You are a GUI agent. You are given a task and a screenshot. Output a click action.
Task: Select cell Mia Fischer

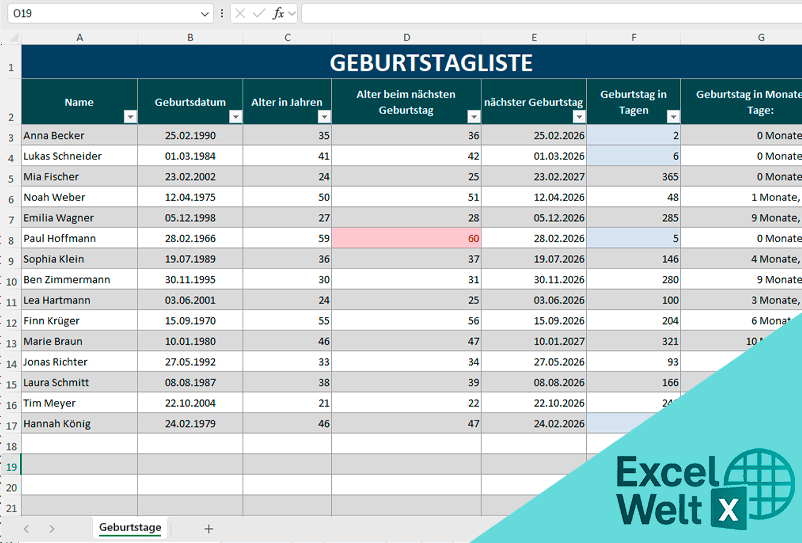pos(79,176)
